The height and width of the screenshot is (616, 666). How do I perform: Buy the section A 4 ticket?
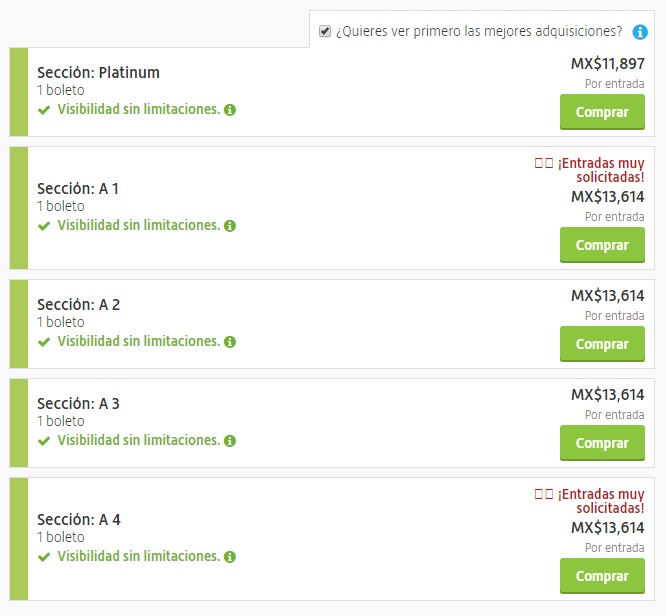[x=602, y=576]
